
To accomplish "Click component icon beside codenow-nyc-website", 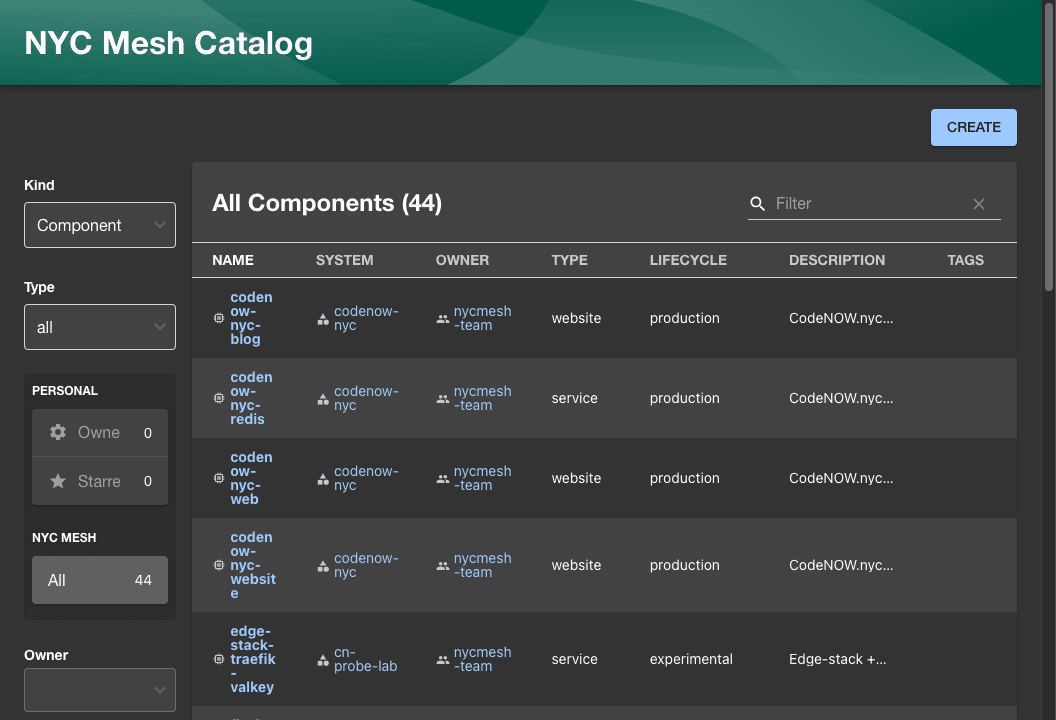I will point(219,565).
